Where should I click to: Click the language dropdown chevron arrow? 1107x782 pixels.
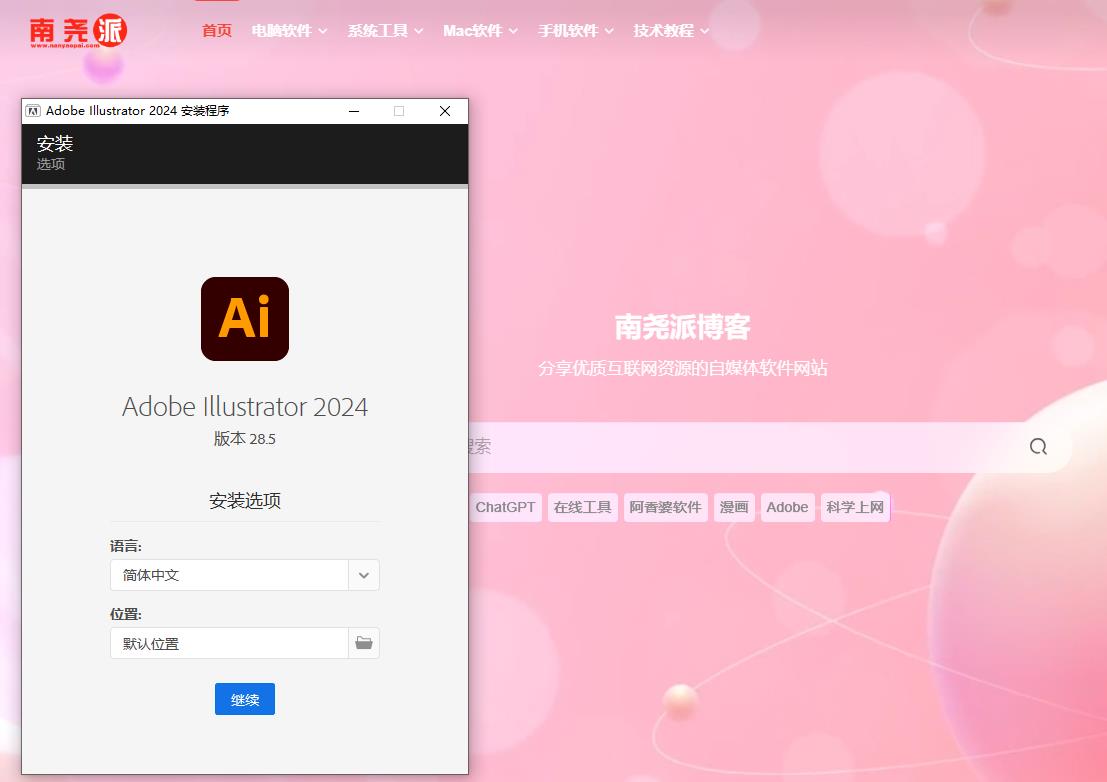tap(364, 575)
